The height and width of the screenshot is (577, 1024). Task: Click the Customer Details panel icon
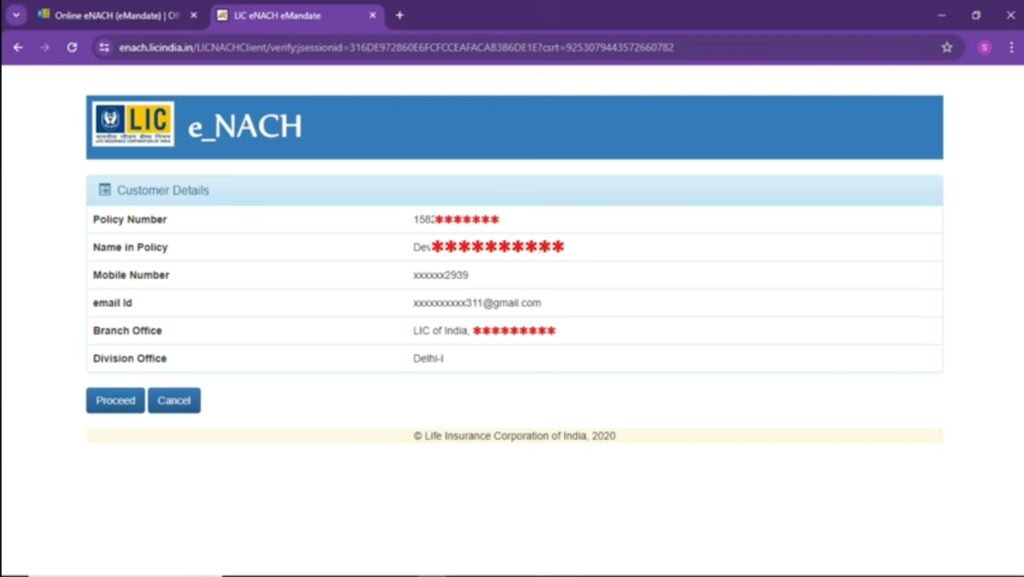pos(104,189)
